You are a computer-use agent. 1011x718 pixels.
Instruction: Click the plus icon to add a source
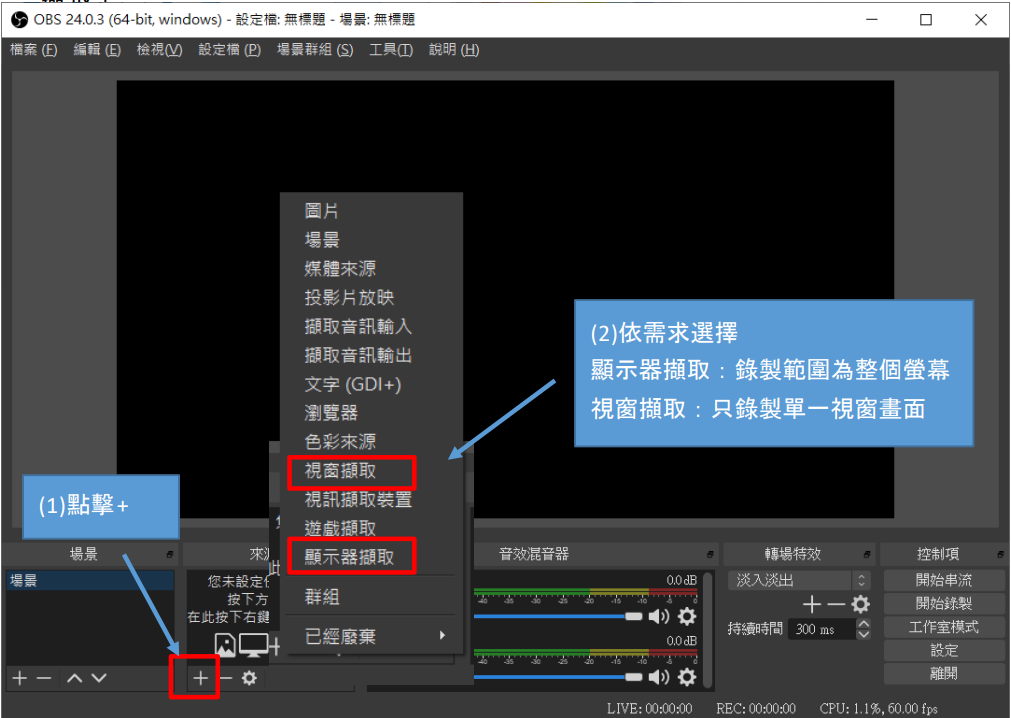(x=201, y=678)
